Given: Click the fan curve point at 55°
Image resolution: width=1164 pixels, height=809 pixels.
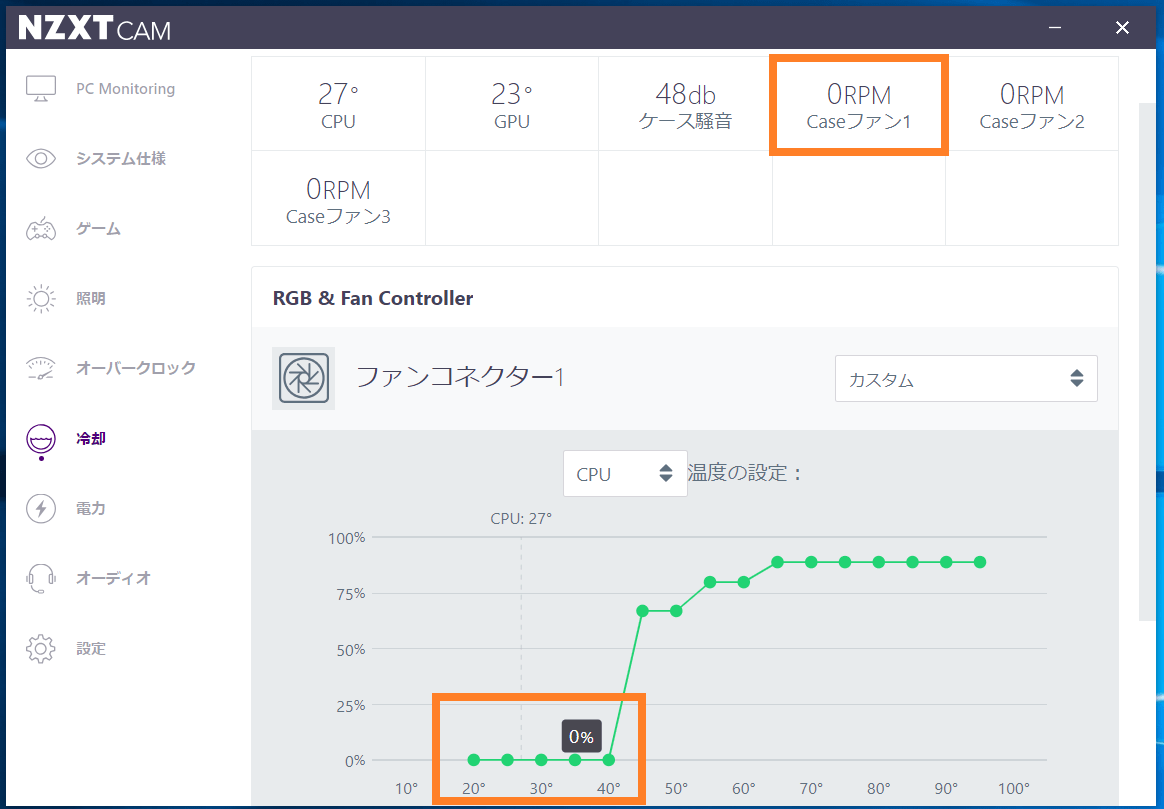Looking at the screenshot, I should [710, 582].
